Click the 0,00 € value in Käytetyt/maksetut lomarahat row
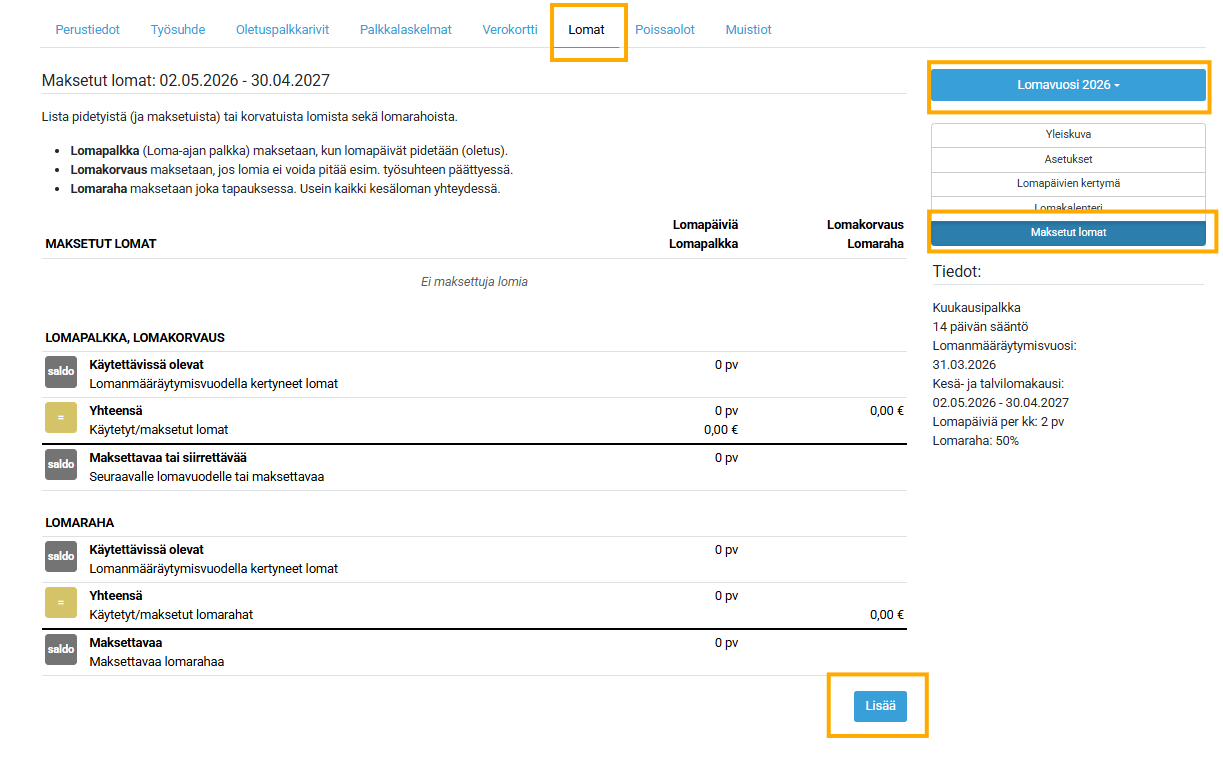The height and width of the screenshot is (757, 1223). pos(886,615)
